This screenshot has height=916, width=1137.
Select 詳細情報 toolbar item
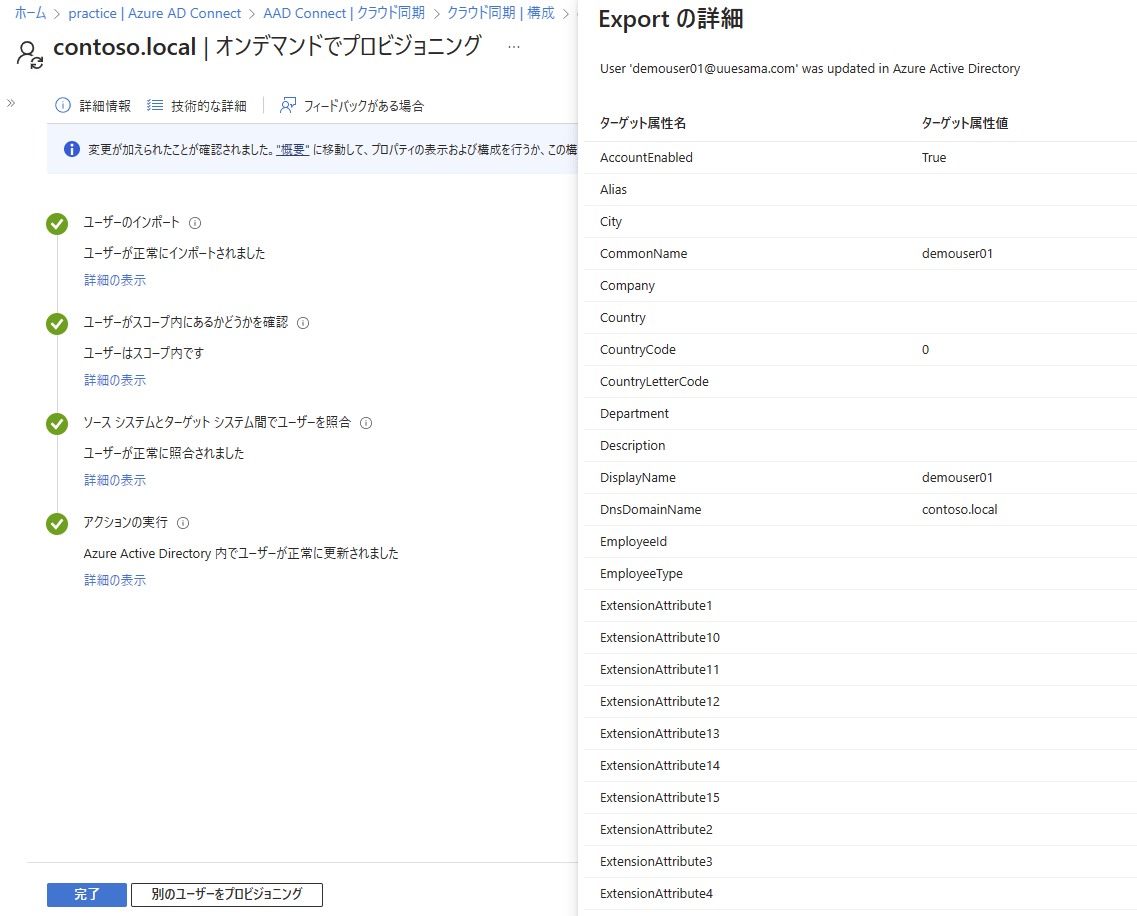point(94,106)
